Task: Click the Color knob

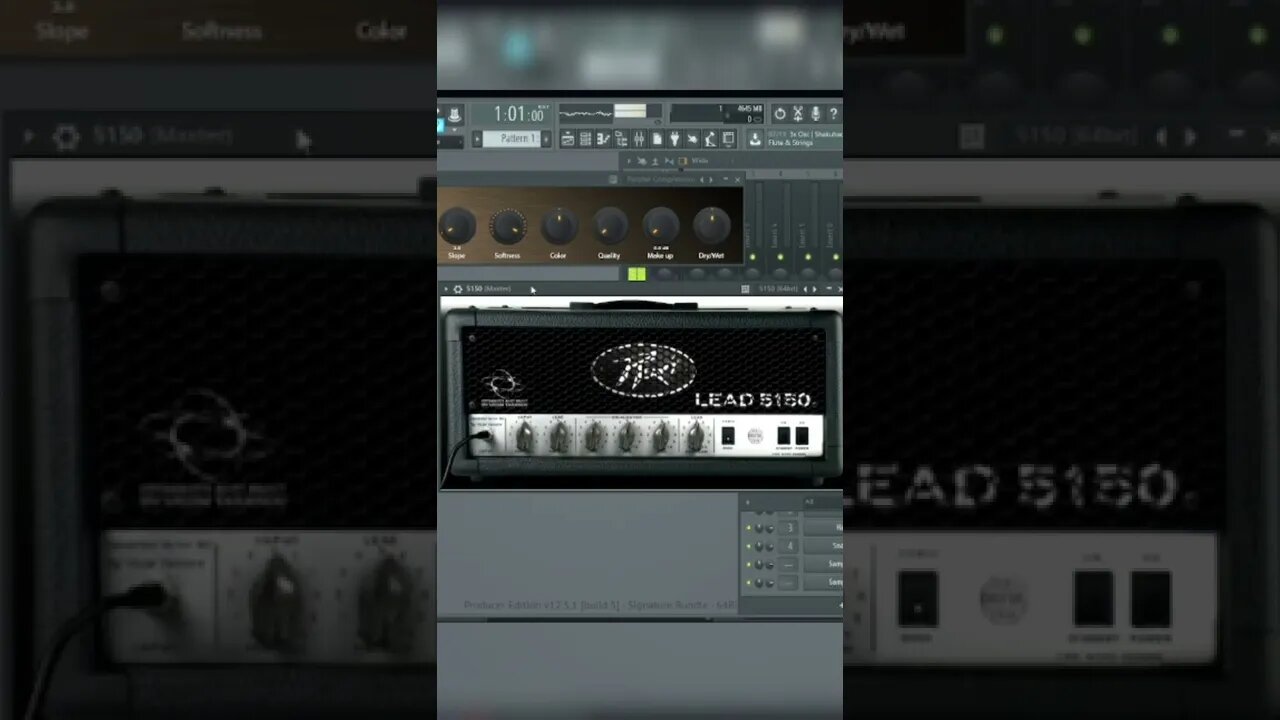Action: 558,226
